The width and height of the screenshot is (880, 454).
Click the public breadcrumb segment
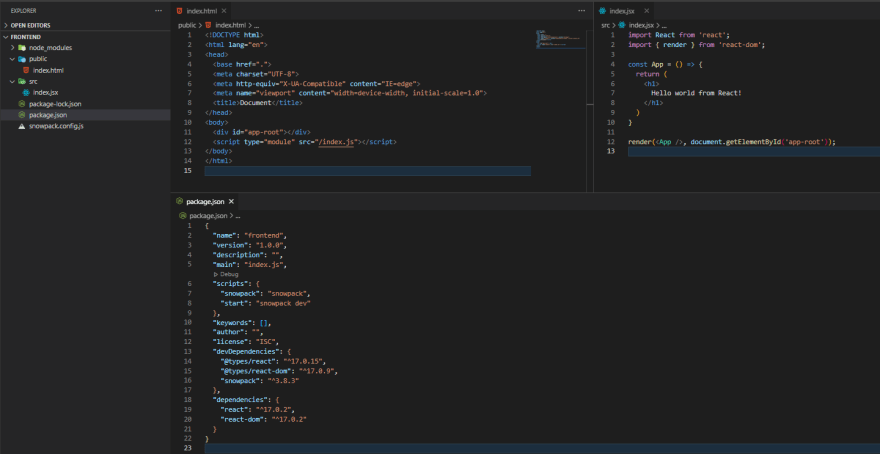click(x=187, y=25)
